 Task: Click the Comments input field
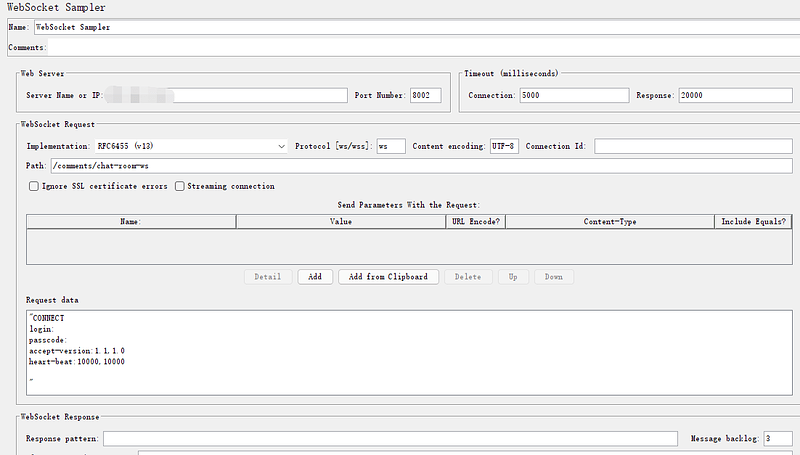pos(423,47)
